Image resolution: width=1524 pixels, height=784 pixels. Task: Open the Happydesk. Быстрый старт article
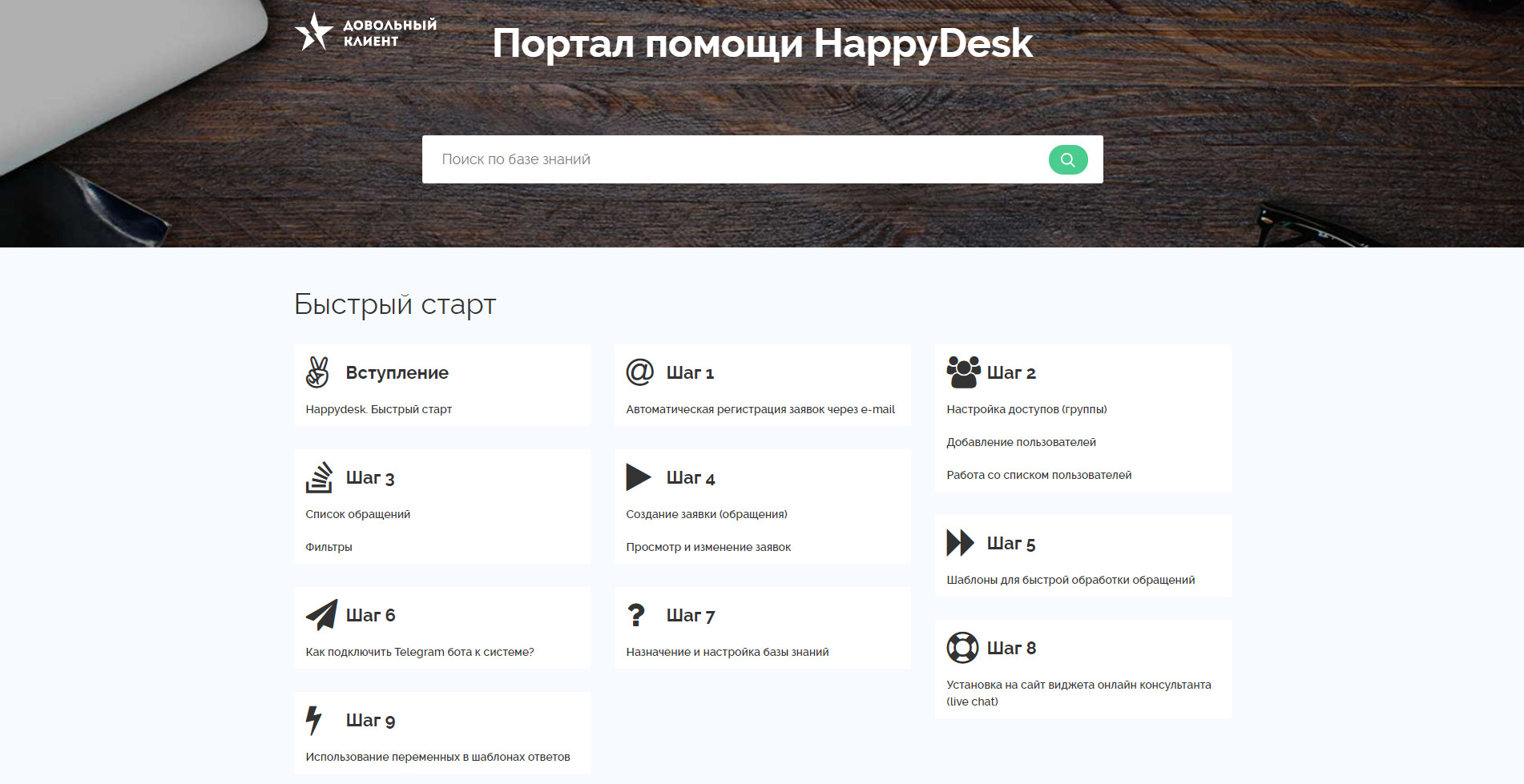378,409
